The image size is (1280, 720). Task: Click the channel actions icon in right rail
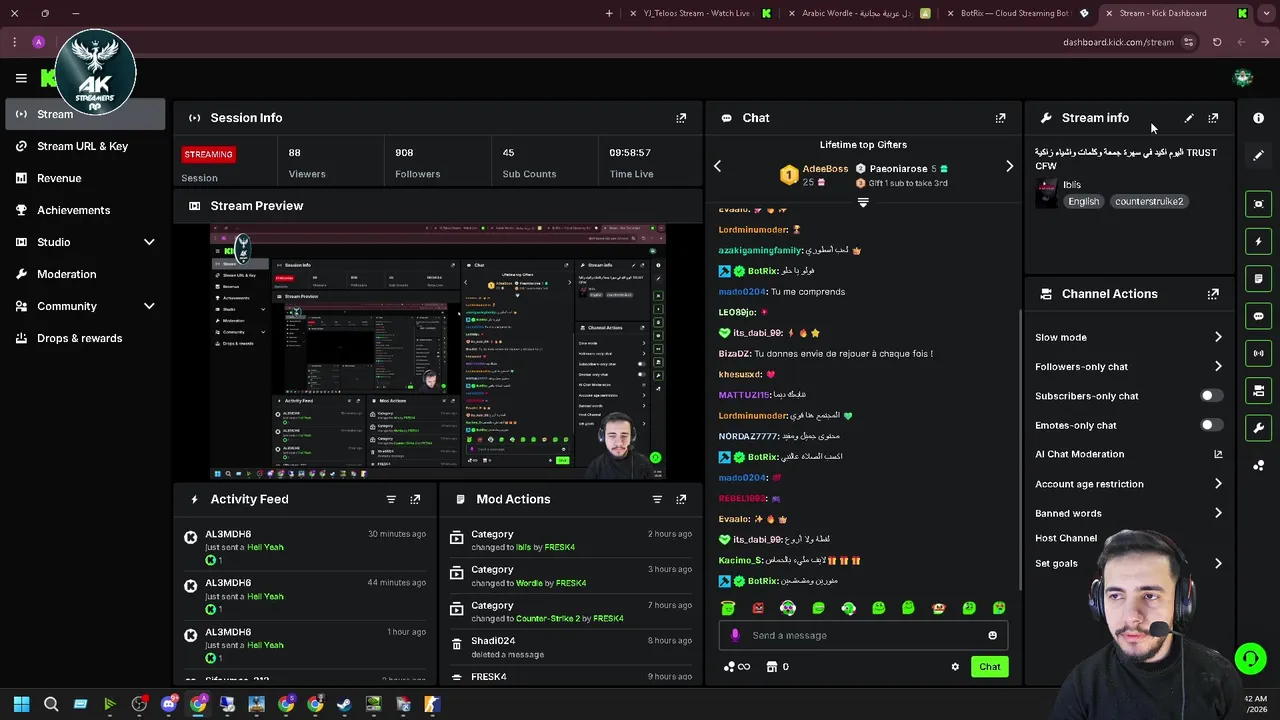(x=1258, y=390)
